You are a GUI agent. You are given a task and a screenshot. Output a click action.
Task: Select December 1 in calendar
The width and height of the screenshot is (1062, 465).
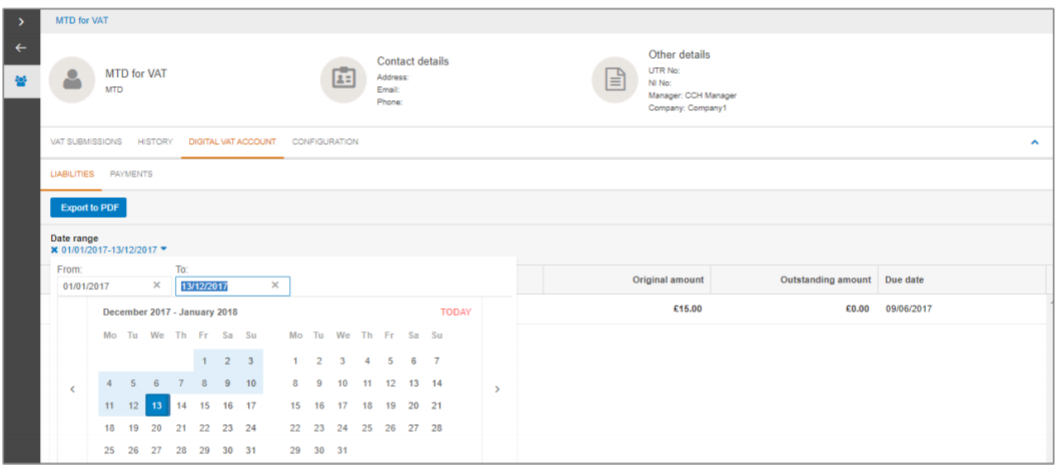(205, 361)
